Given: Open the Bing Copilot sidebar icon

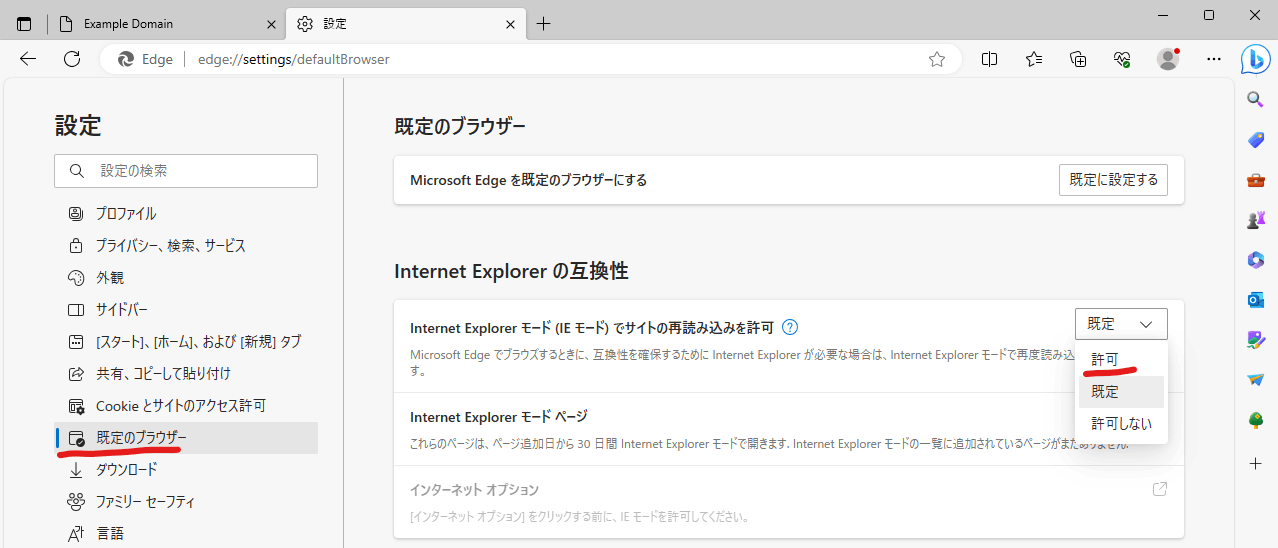Looking at the screenshot, I should [1256, 59].
